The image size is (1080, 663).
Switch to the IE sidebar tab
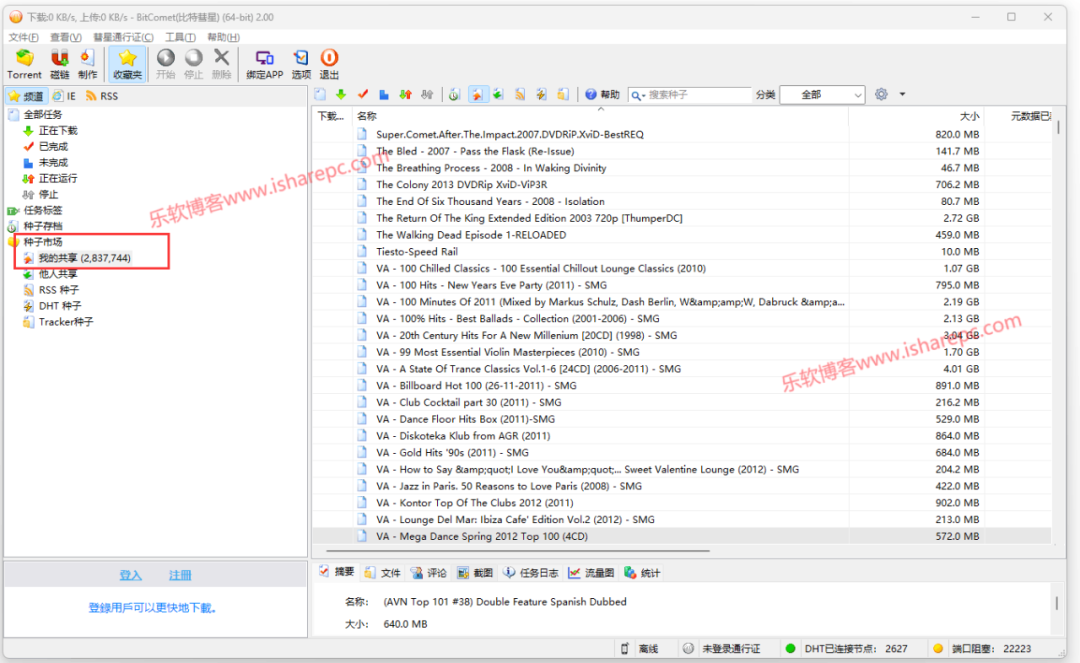coord(65,96)
